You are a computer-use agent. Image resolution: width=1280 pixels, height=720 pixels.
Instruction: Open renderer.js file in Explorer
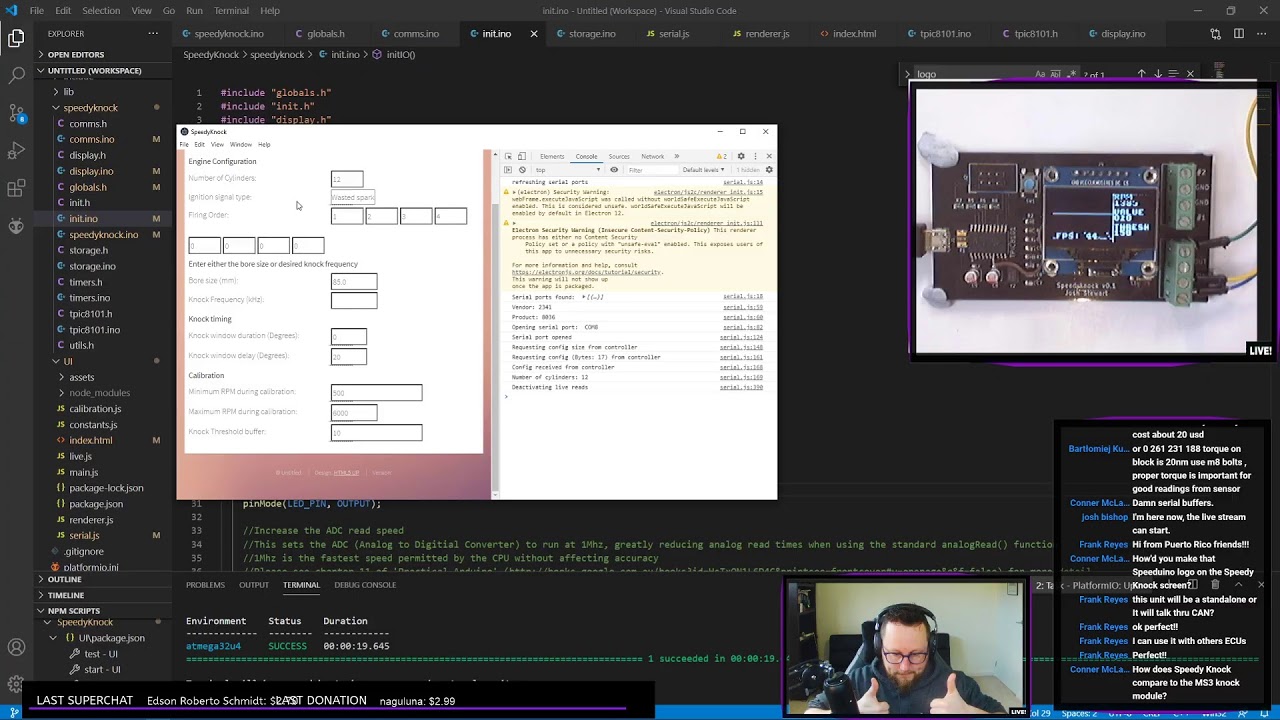click(x=91, y=520)
